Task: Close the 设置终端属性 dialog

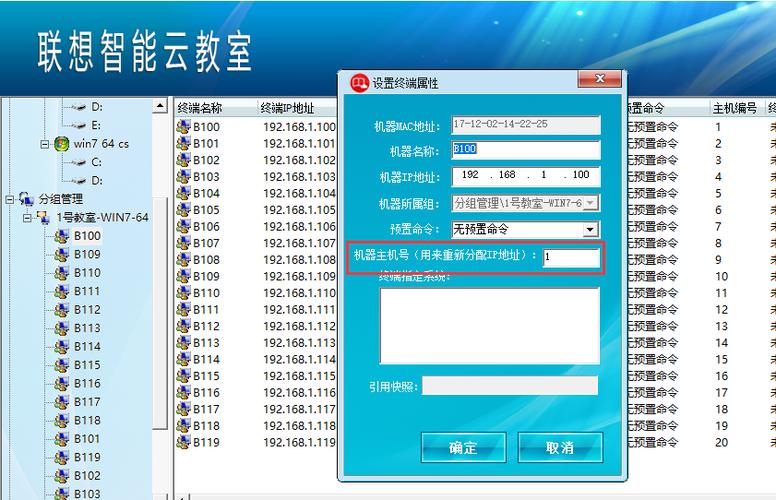Action: [x=599, y=79]
